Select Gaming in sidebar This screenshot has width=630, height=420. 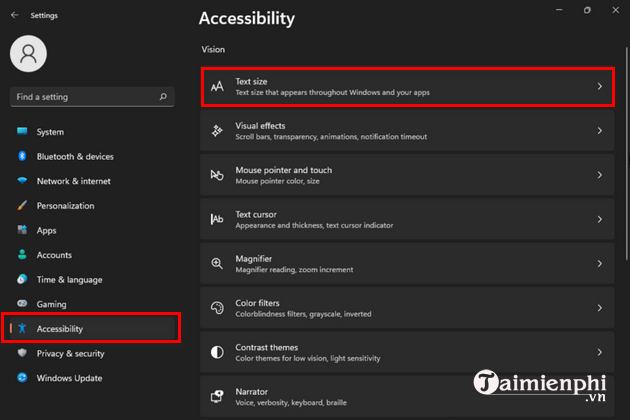click(x=92, y=304)
